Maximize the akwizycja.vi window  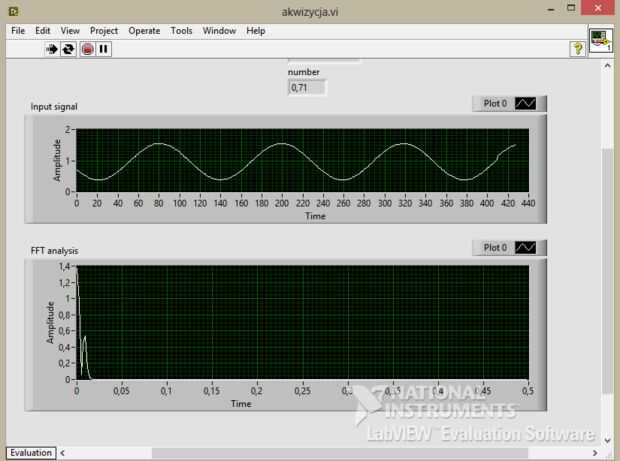(571, 8)
